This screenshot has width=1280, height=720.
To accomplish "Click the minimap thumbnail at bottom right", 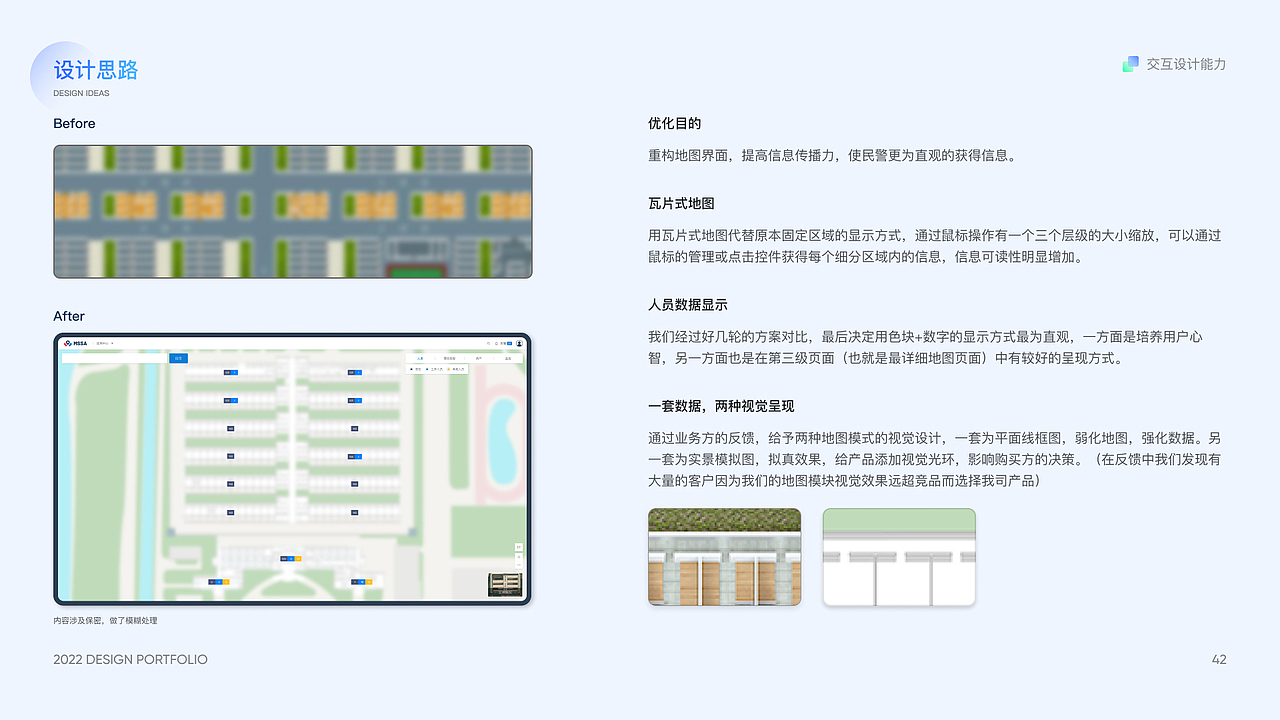I will click(503, 583).
